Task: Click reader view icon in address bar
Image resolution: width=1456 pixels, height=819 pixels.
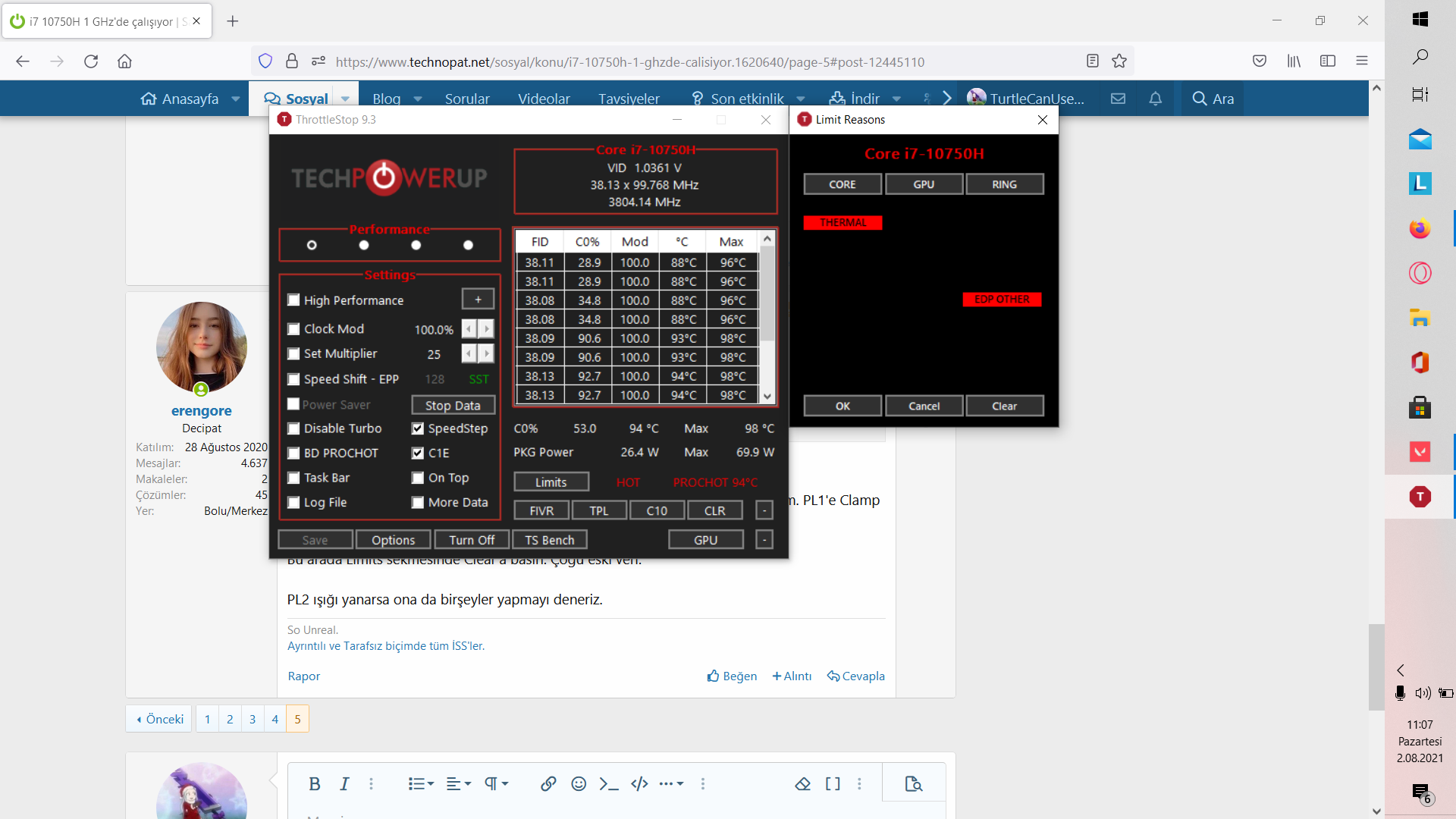Action: (1092, 61)
